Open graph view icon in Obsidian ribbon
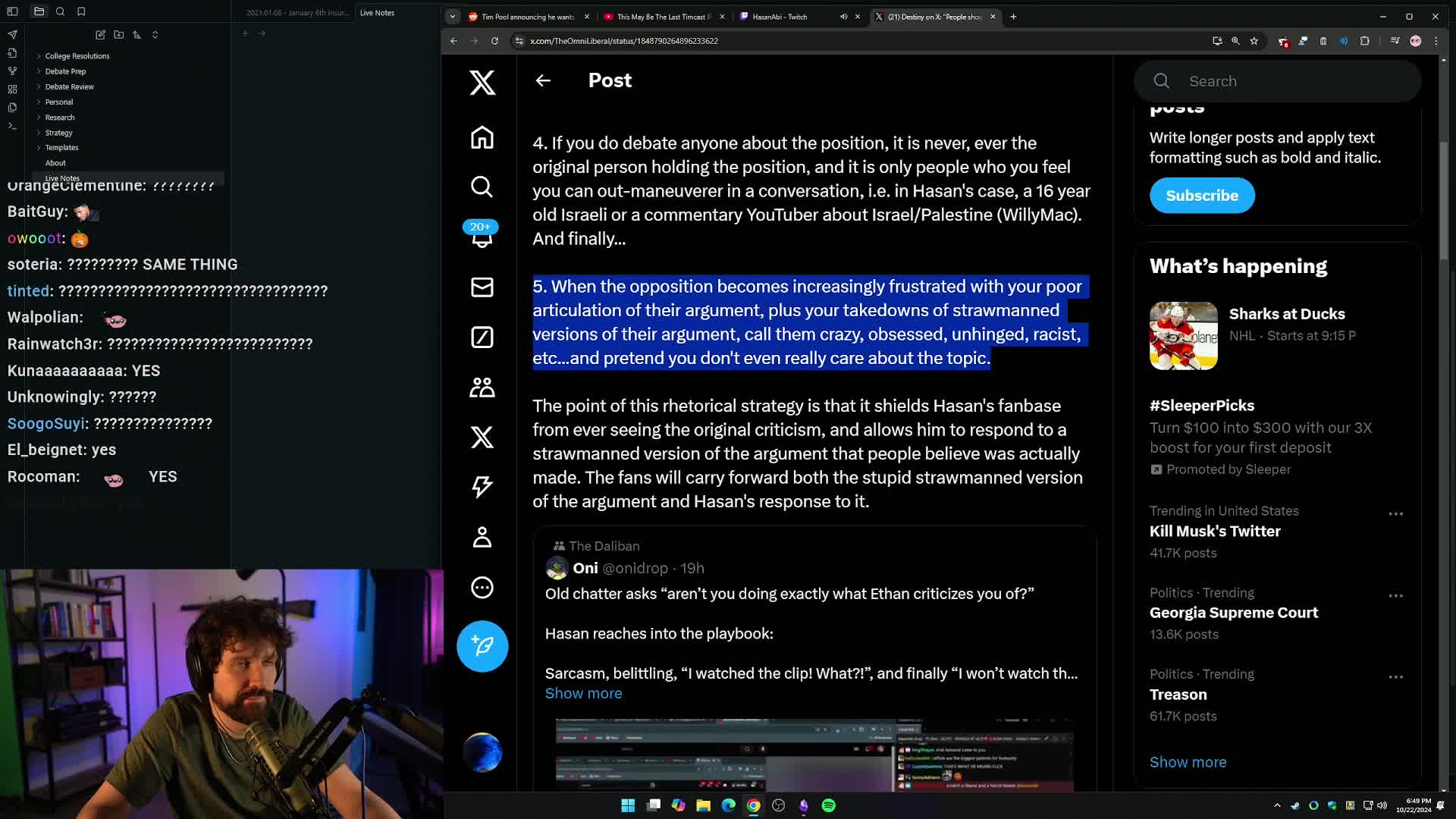 point(12,71)
